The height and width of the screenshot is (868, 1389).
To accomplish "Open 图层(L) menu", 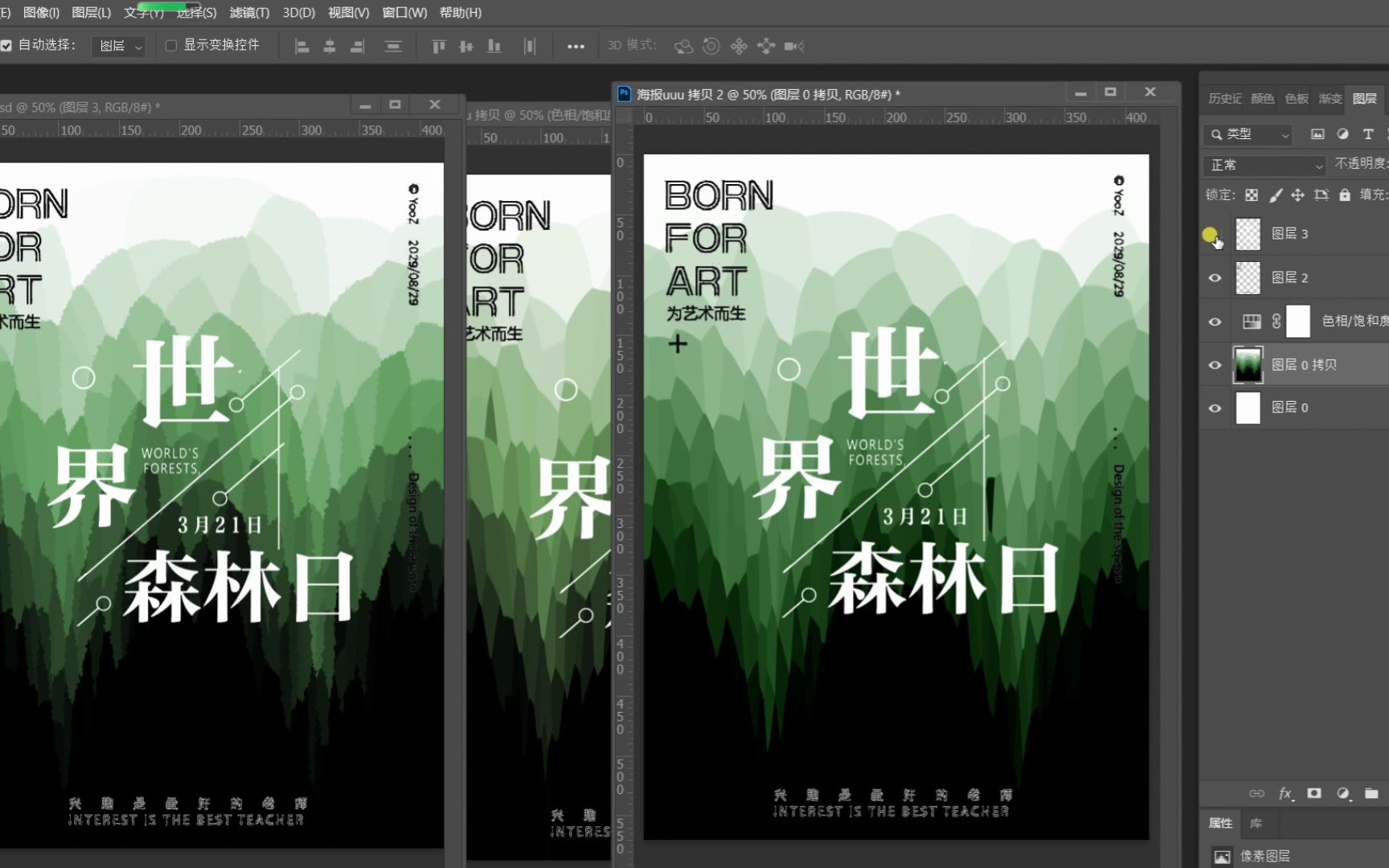I will coord(91,12).
